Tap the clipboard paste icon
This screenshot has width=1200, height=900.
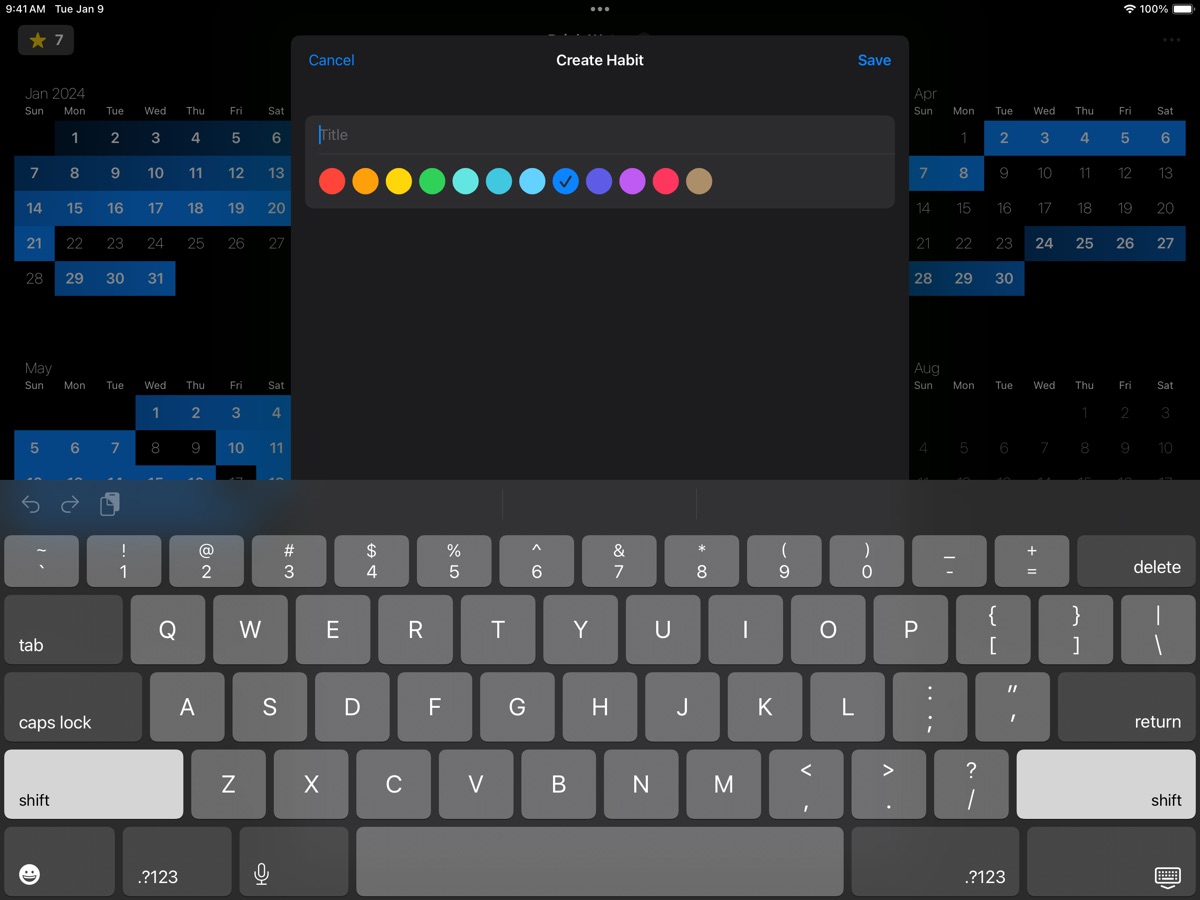110,504
